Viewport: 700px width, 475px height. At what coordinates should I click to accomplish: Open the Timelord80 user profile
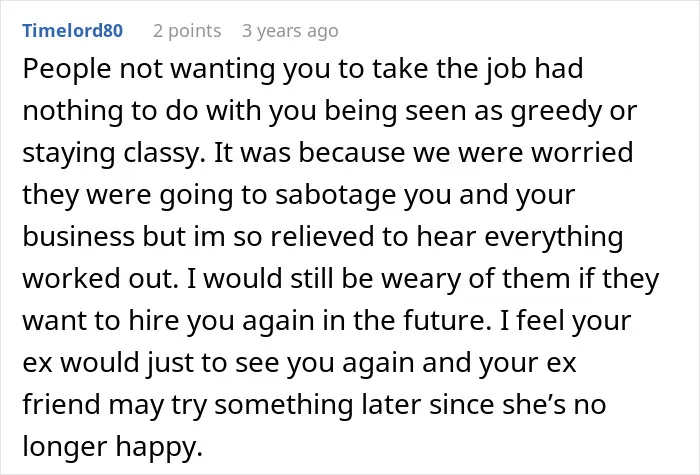72,30
